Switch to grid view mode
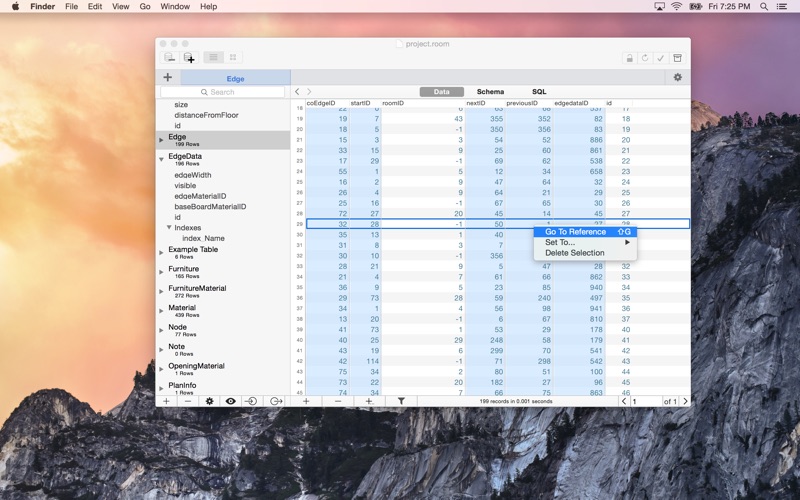This screenshot has width=800, height=500. coord(233,58)
